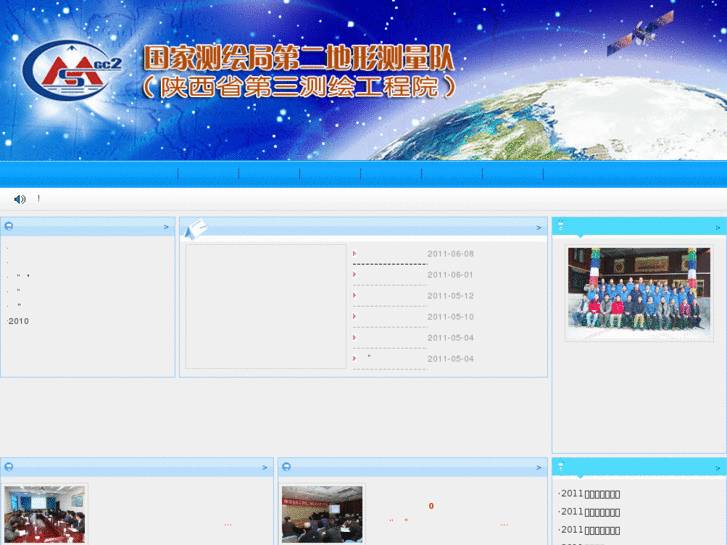The height and width of the screenshot is (545, 727).
Task: Click the orange '0' in the bottom-middle panel
Action: click(431, 506)
